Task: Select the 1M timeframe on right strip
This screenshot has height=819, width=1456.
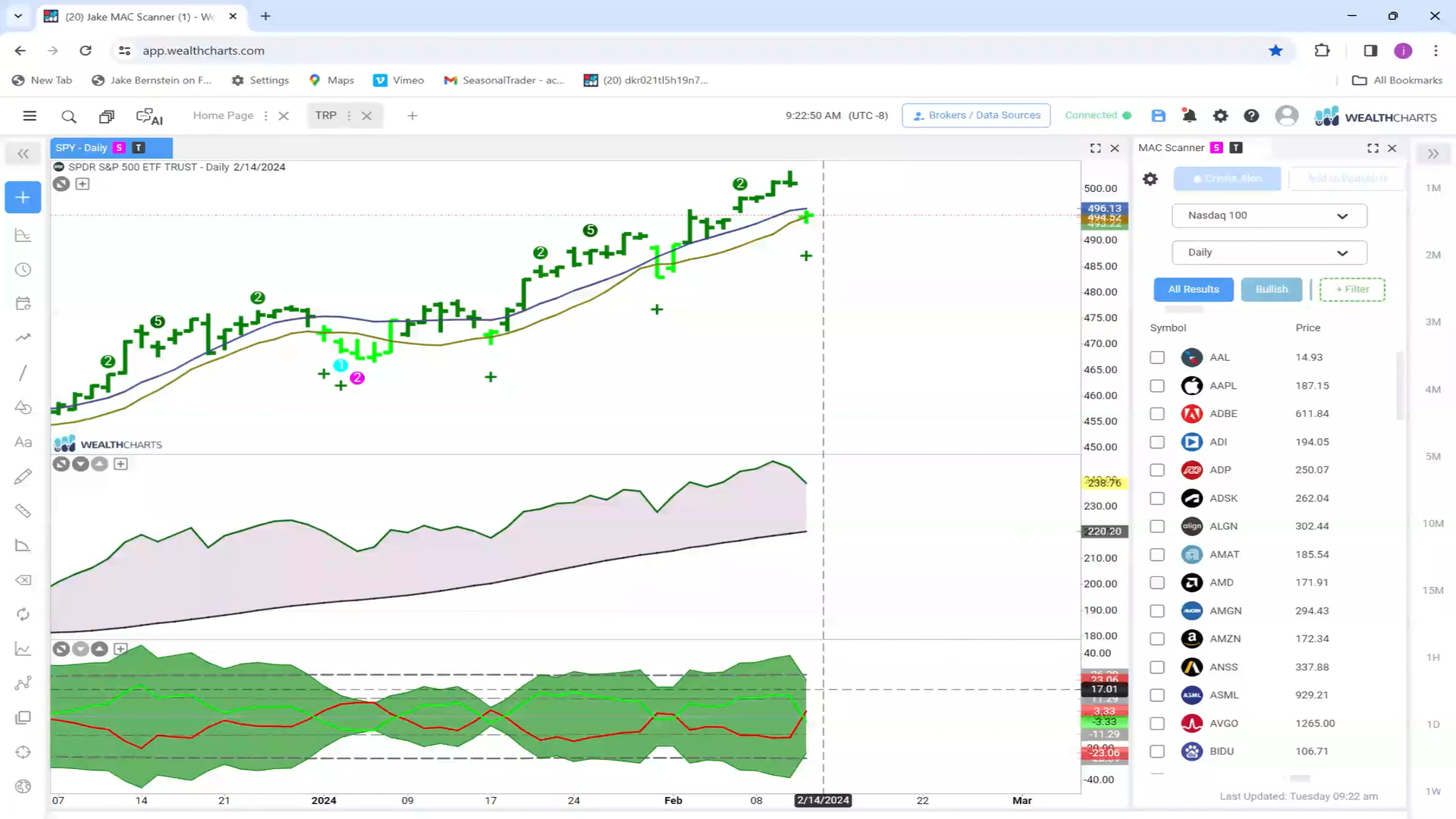Action: pos(1432,188)
